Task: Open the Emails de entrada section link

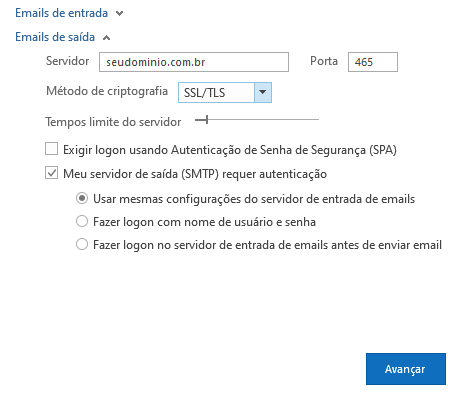Action: (62, 13)
